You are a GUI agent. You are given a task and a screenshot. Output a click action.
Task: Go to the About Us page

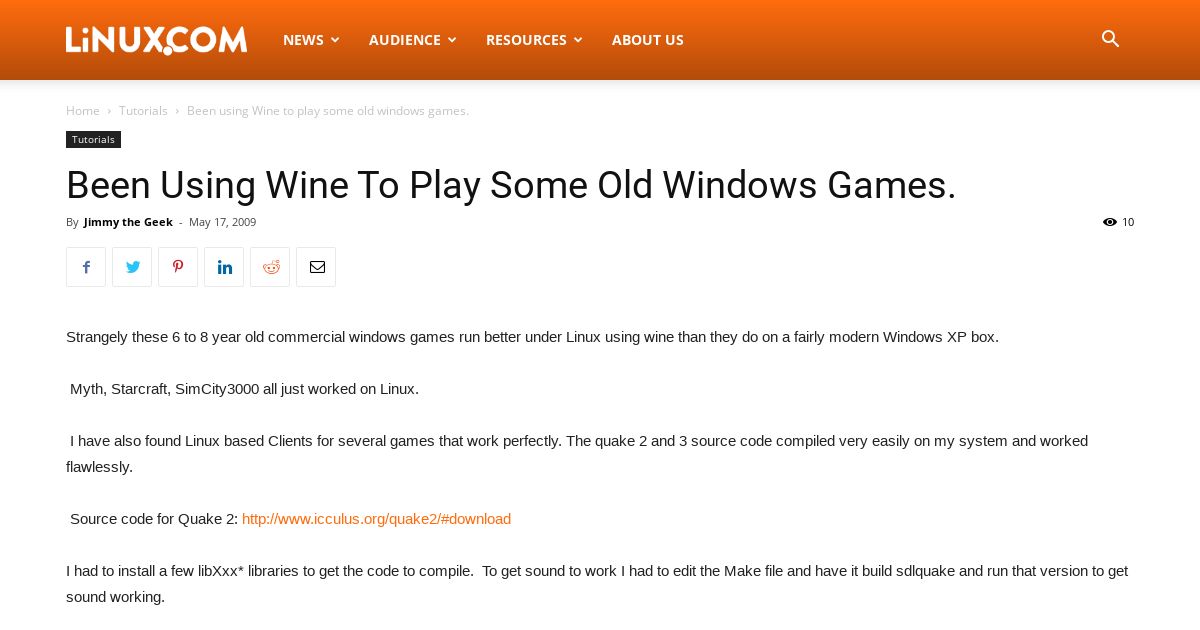[648, 40]
